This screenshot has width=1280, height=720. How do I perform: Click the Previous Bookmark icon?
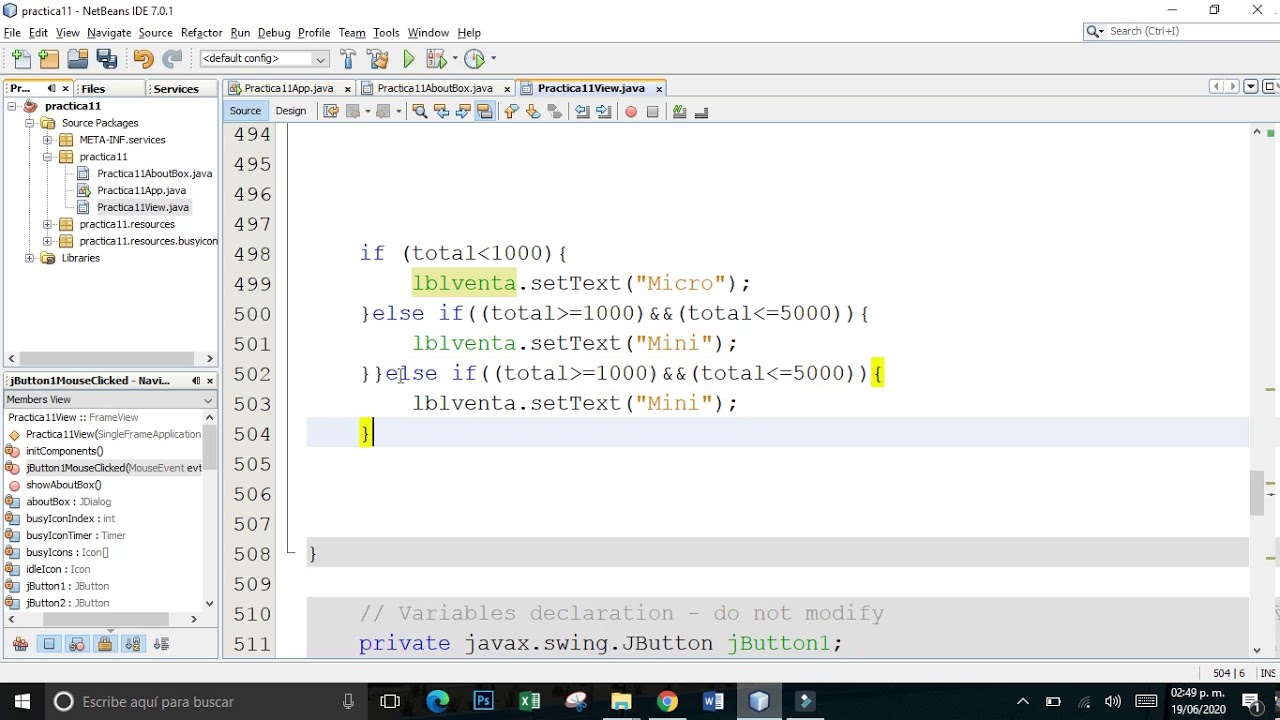click(x=511, y=112)
